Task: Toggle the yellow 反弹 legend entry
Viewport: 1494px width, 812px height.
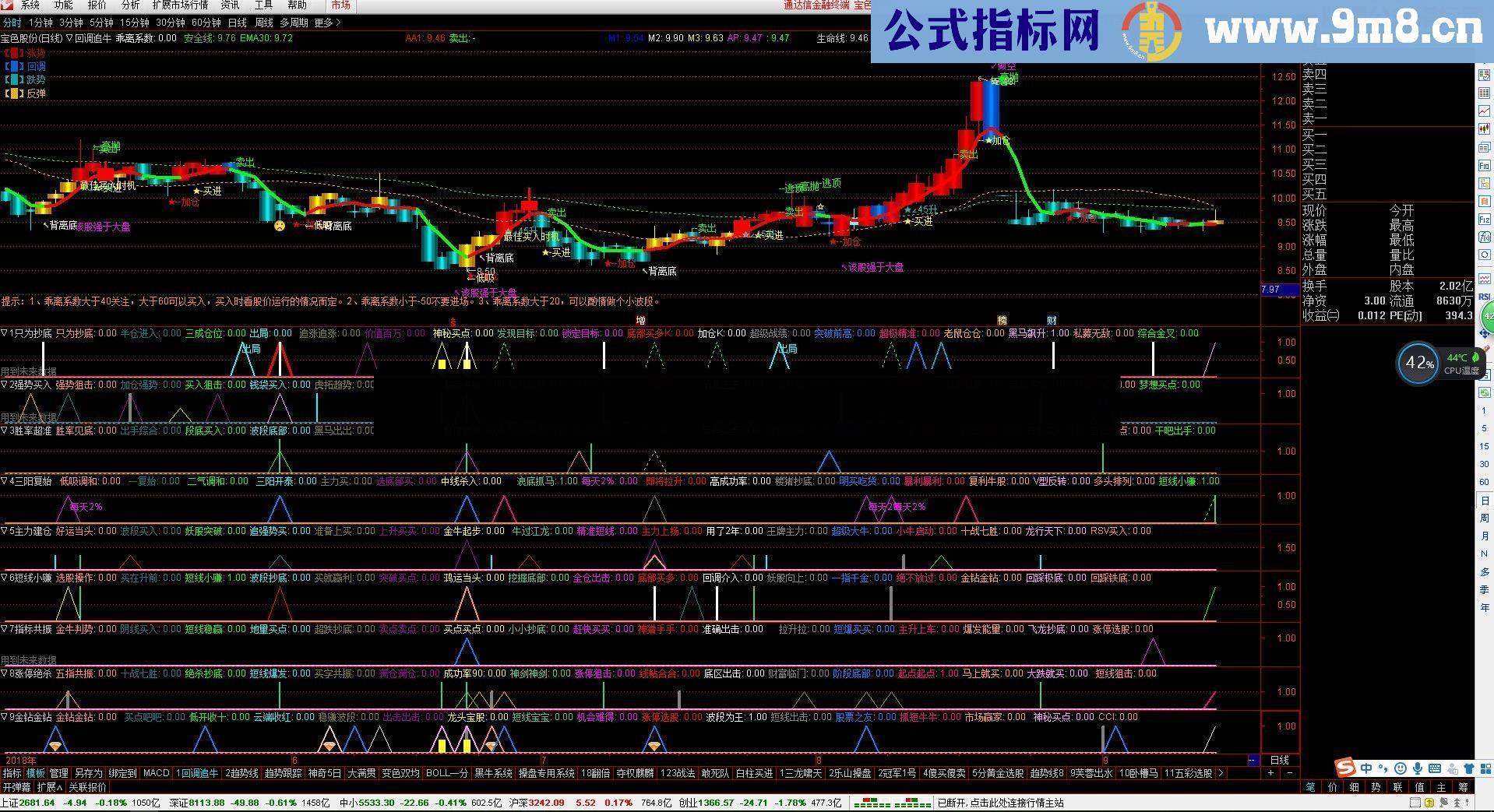Action: [30, 93]
